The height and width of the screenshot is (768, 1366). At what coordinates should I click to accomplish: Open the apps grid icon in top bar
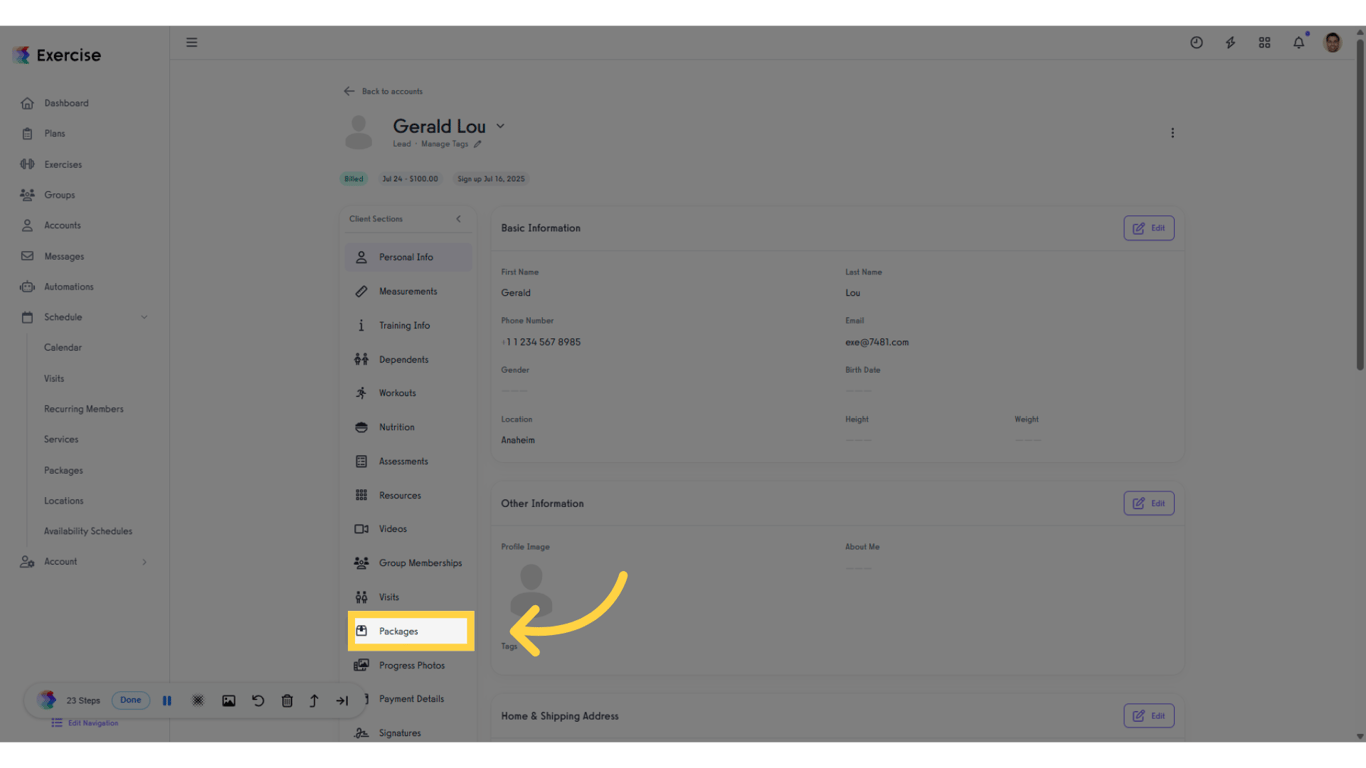click(1264, 42)
